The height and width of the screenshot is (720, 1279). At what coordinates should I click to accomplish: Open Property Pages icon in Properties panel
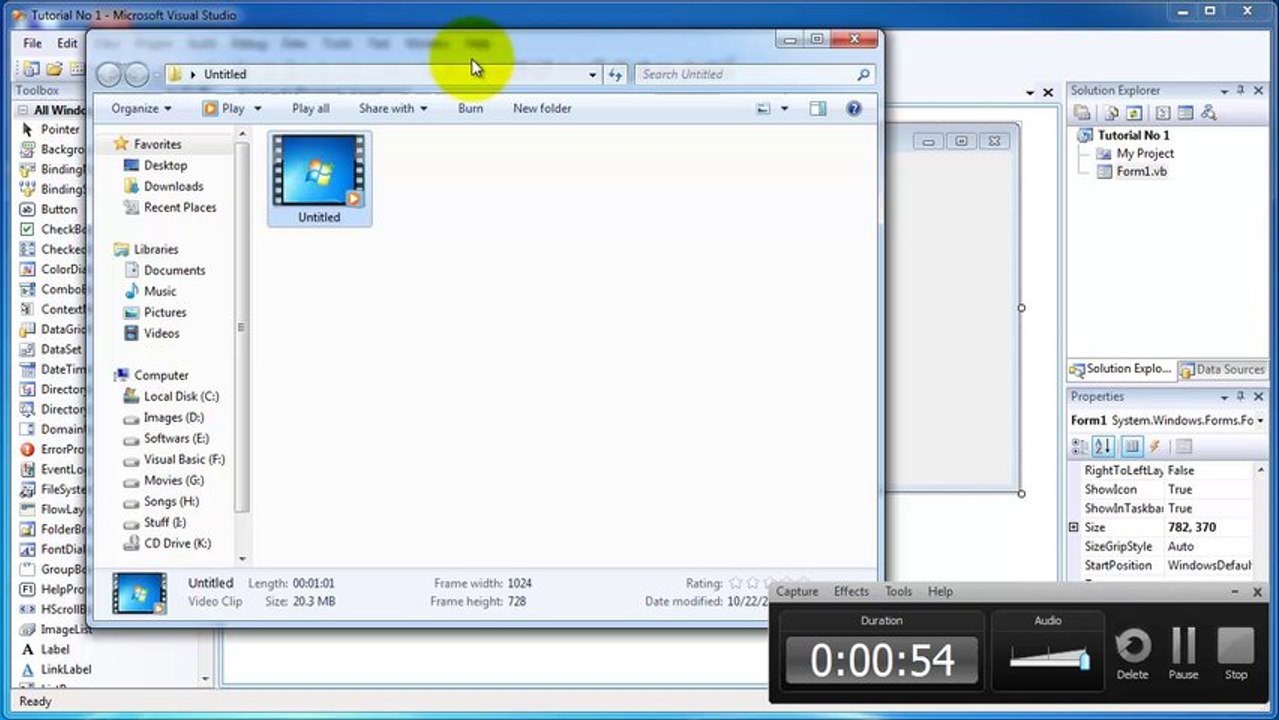tap(1183, 447)
